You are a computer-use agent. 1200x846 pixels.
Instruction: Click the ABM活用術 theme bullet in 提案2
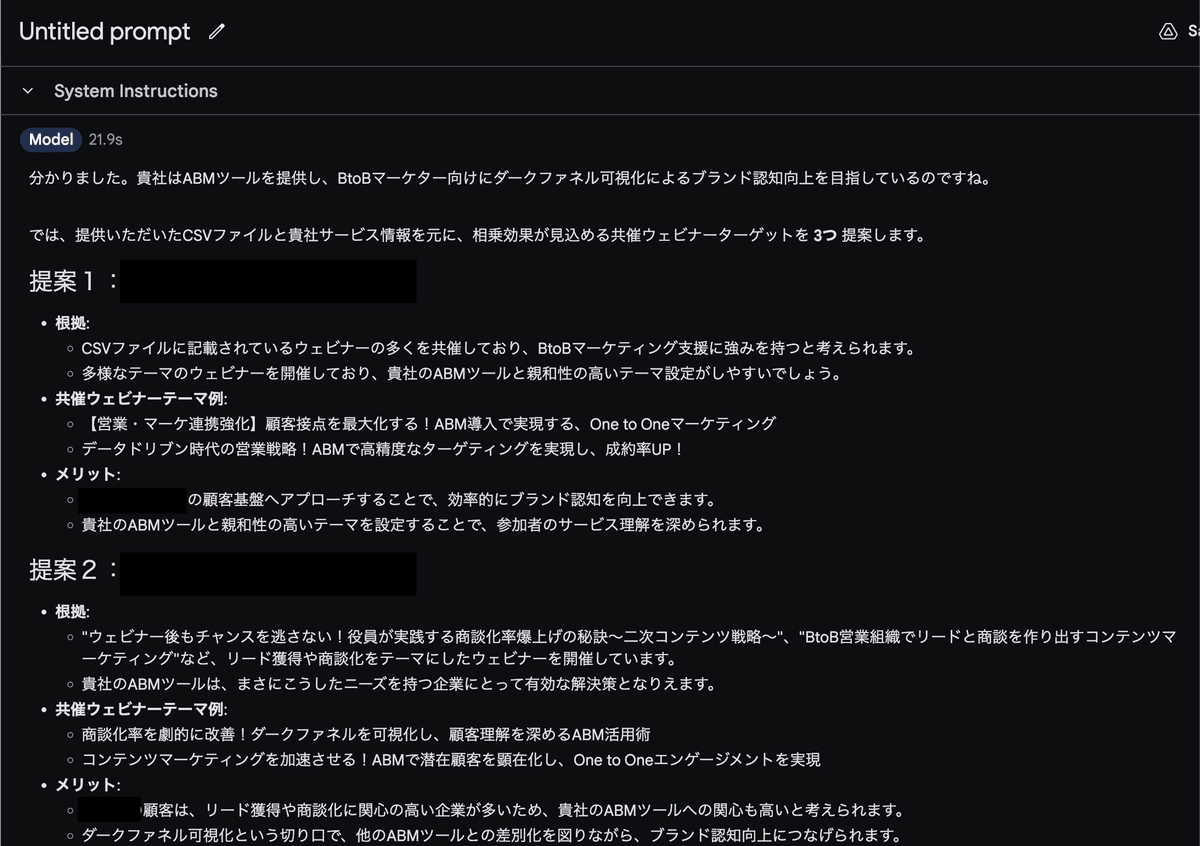click(400, 733)
